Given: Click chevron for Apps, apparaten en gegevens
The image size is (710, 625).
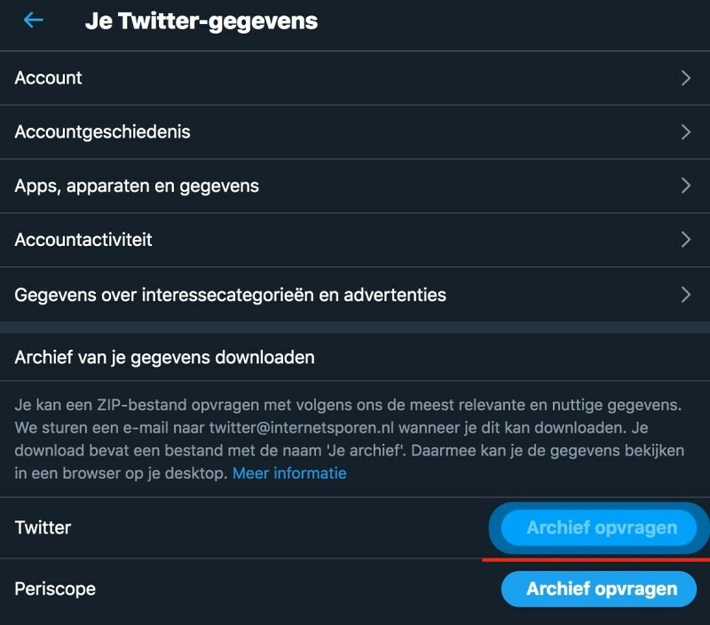Looking at the screenshot, I should [686, 186].
